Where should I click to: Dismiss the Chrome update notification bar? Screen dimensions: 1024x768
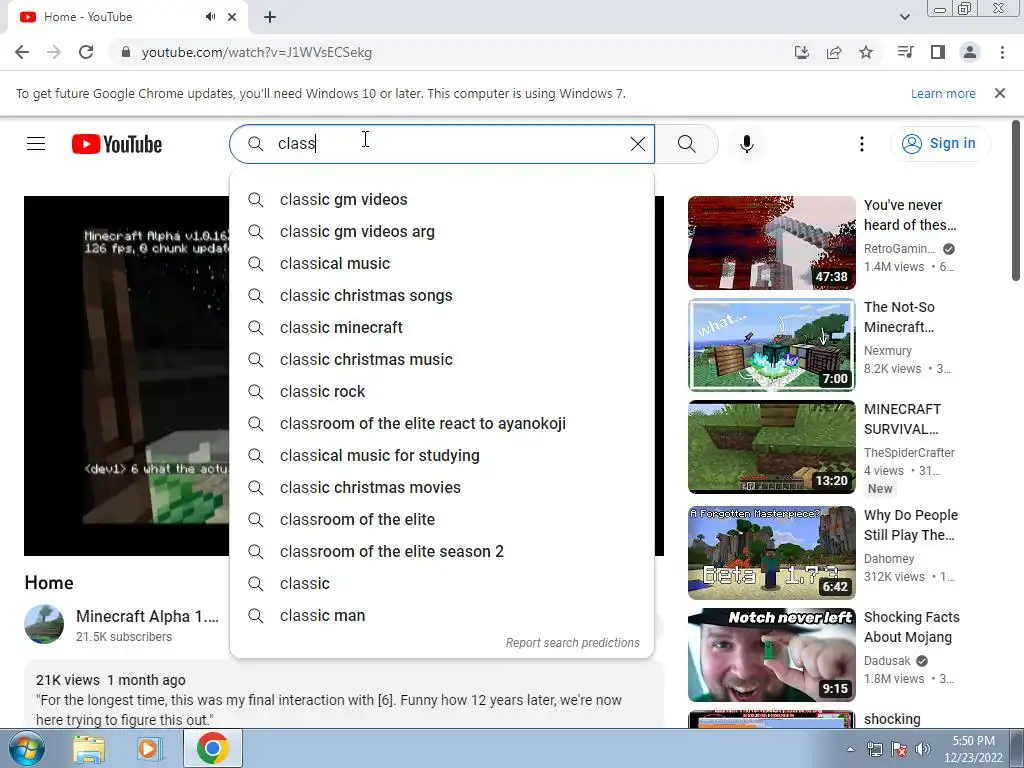[1000, 93]
